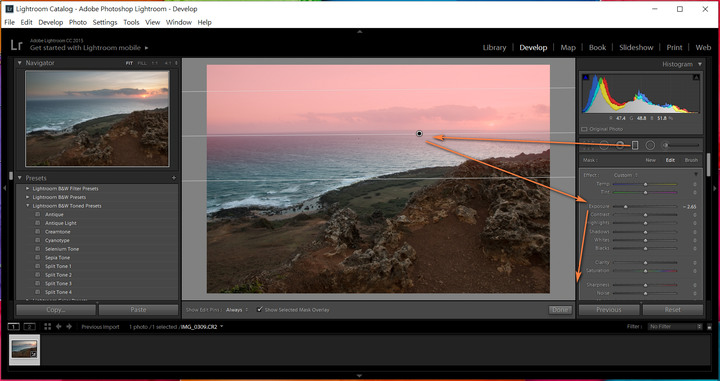Click the graduated filter edit pin on photo
The width and height of the screenshot is (720, 381).
[419, 134]
